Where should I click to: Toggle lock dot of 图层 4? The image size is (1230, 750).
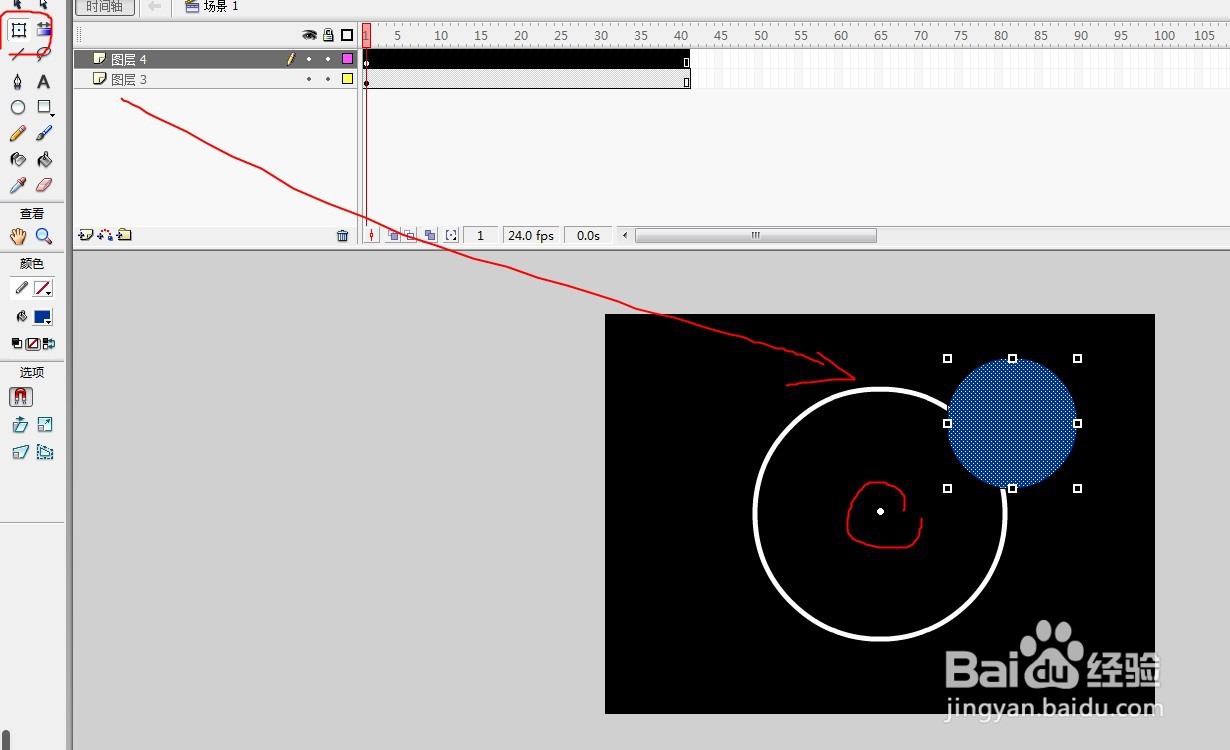tap(327, 59)
